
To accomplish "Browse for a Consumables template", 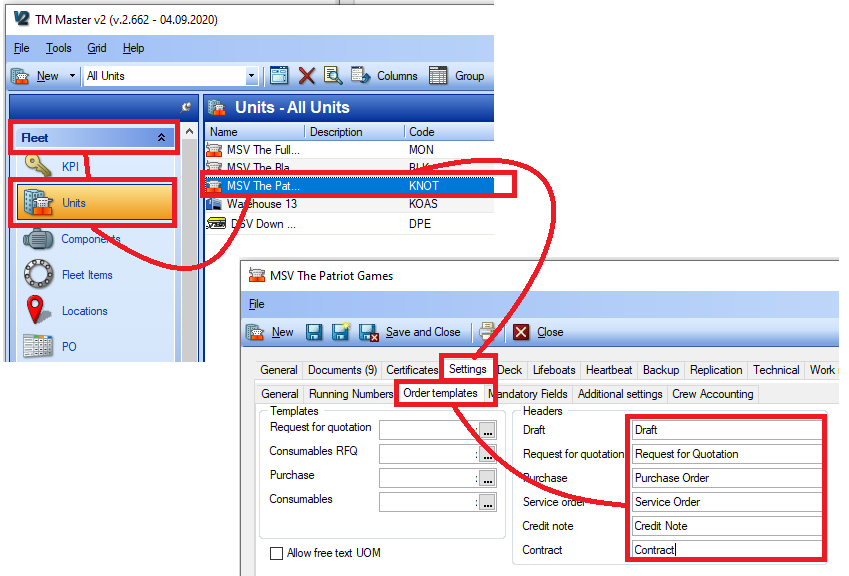I will click(487, 502).
